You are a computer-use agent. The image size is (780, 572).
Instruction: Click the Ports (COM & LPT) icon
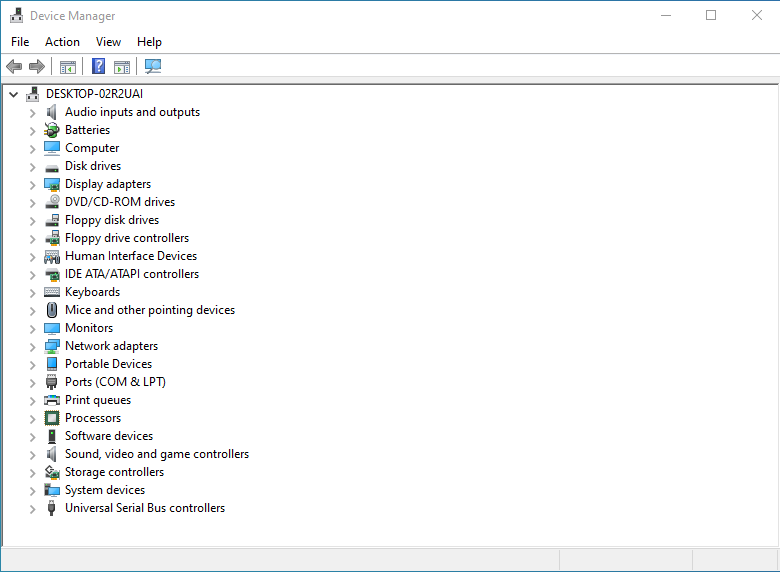(x=51, y=382)
